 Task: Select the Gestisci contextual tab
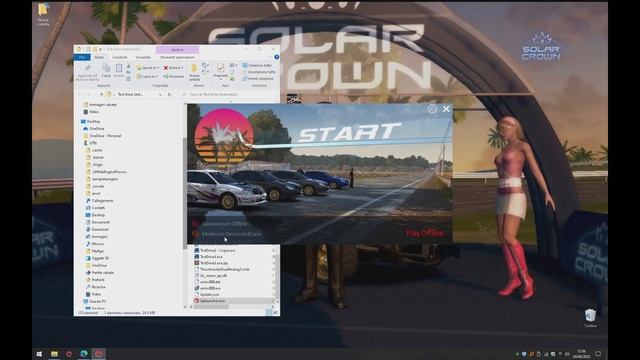tap(177, 49)
